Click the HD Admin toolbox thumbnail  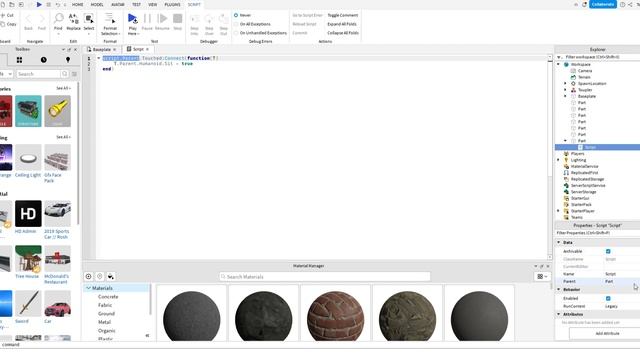28,213
